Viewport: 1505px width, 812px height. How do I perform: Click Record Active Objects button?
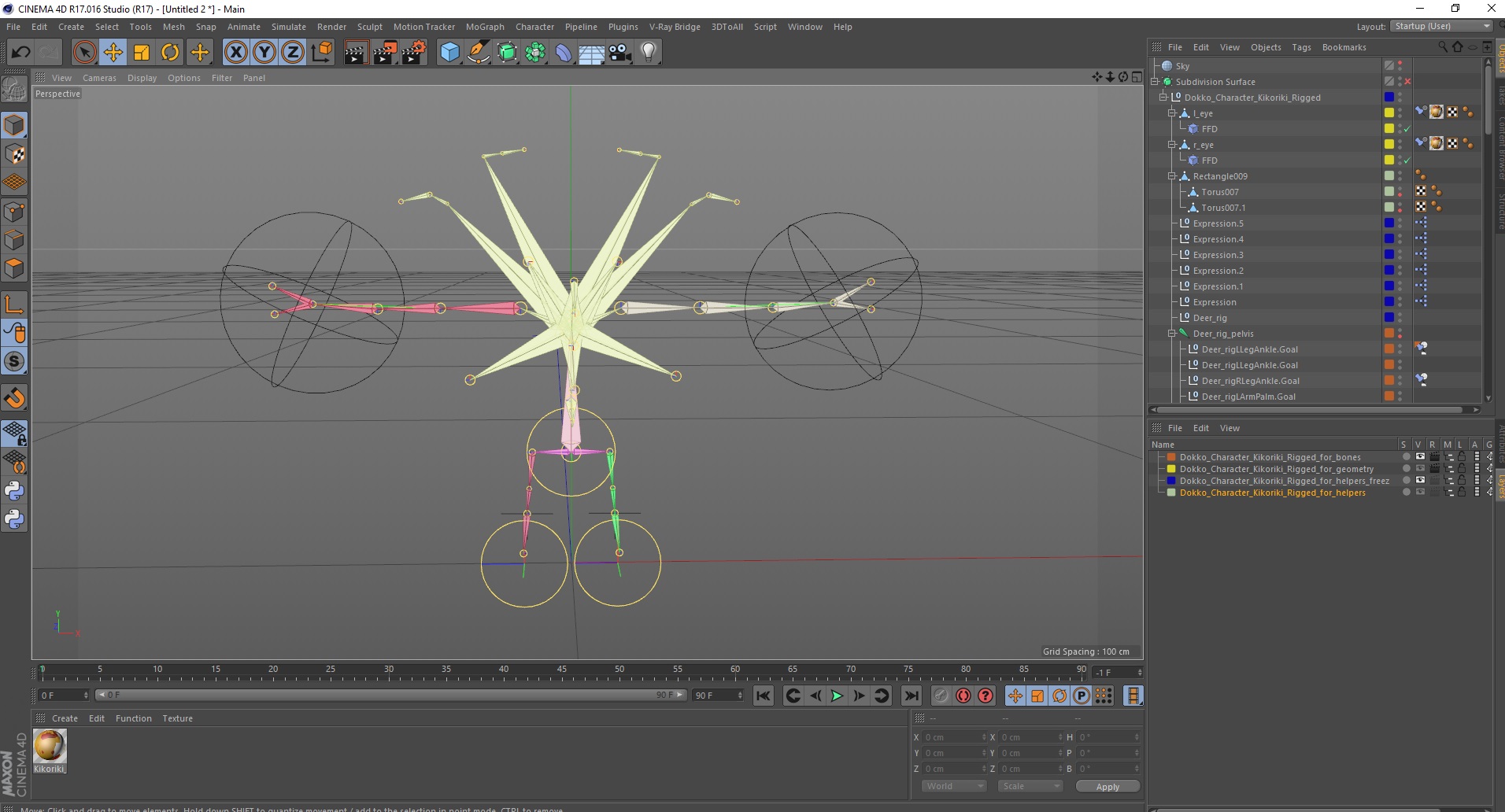click(x=941, y=696)
